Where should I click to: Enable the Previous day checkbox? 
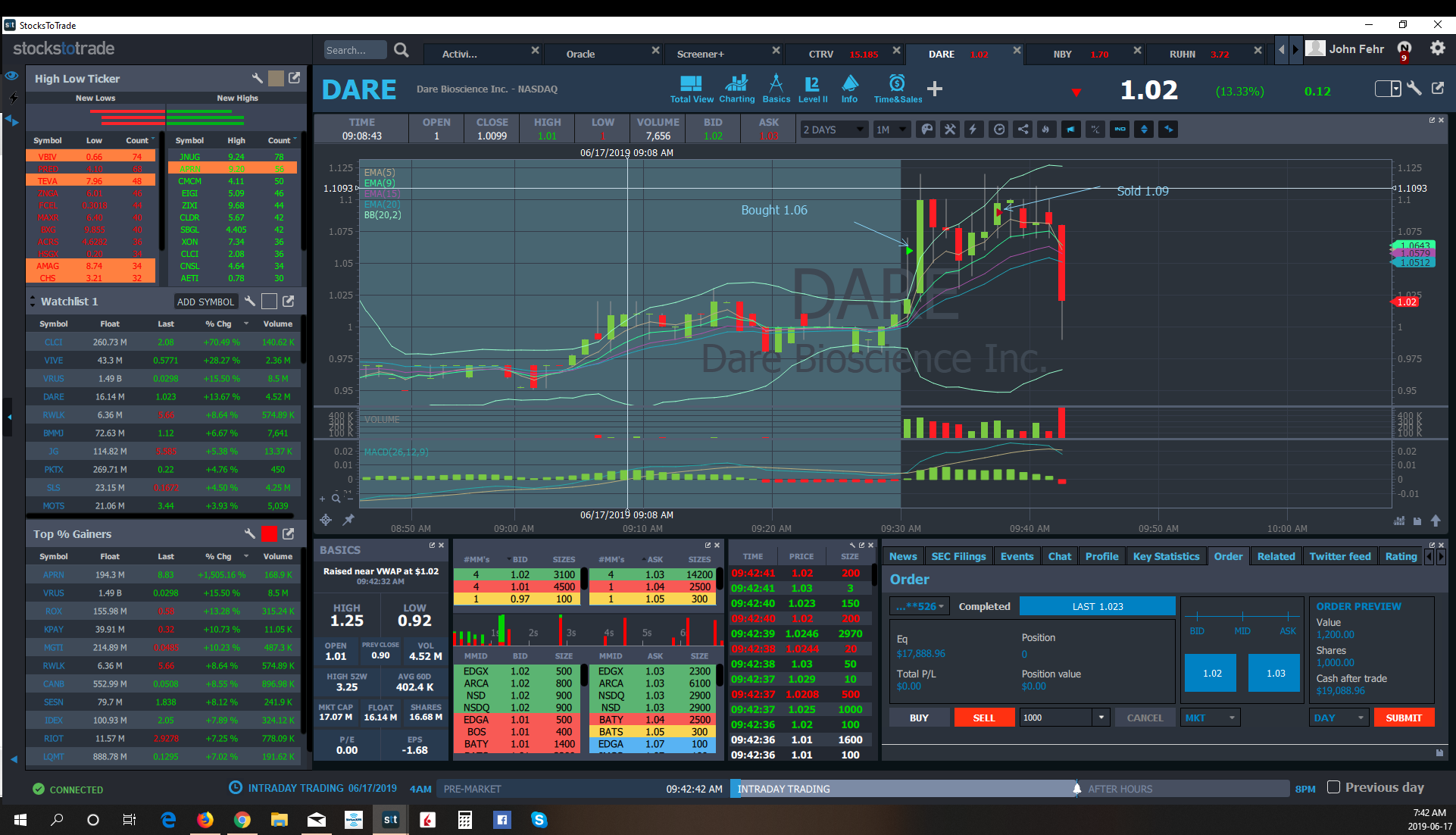(1334, 787)
